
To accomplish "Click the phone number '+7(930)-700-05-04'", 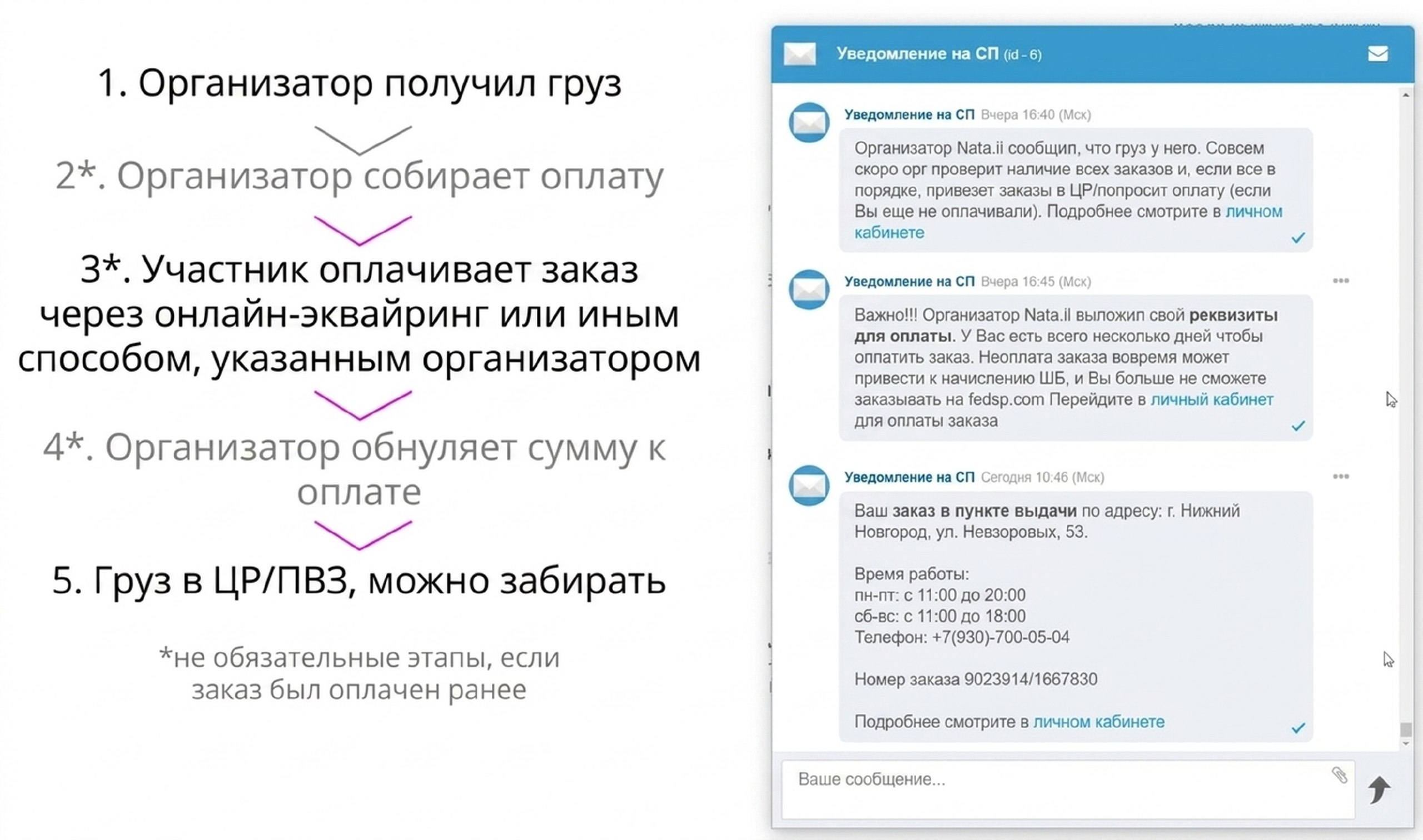I will (1001, 637).
